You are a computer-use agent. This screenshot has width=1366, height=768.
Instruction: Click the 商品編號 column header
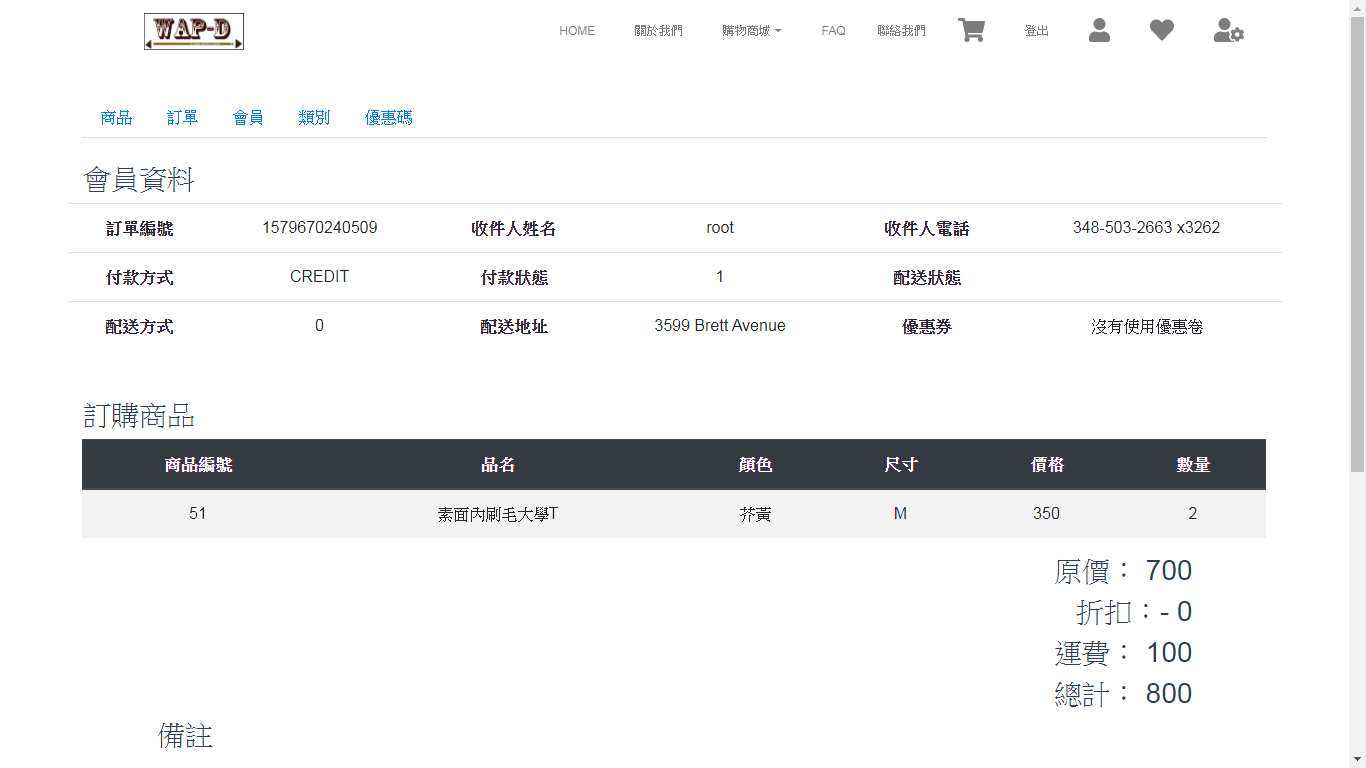pos(198,465)
